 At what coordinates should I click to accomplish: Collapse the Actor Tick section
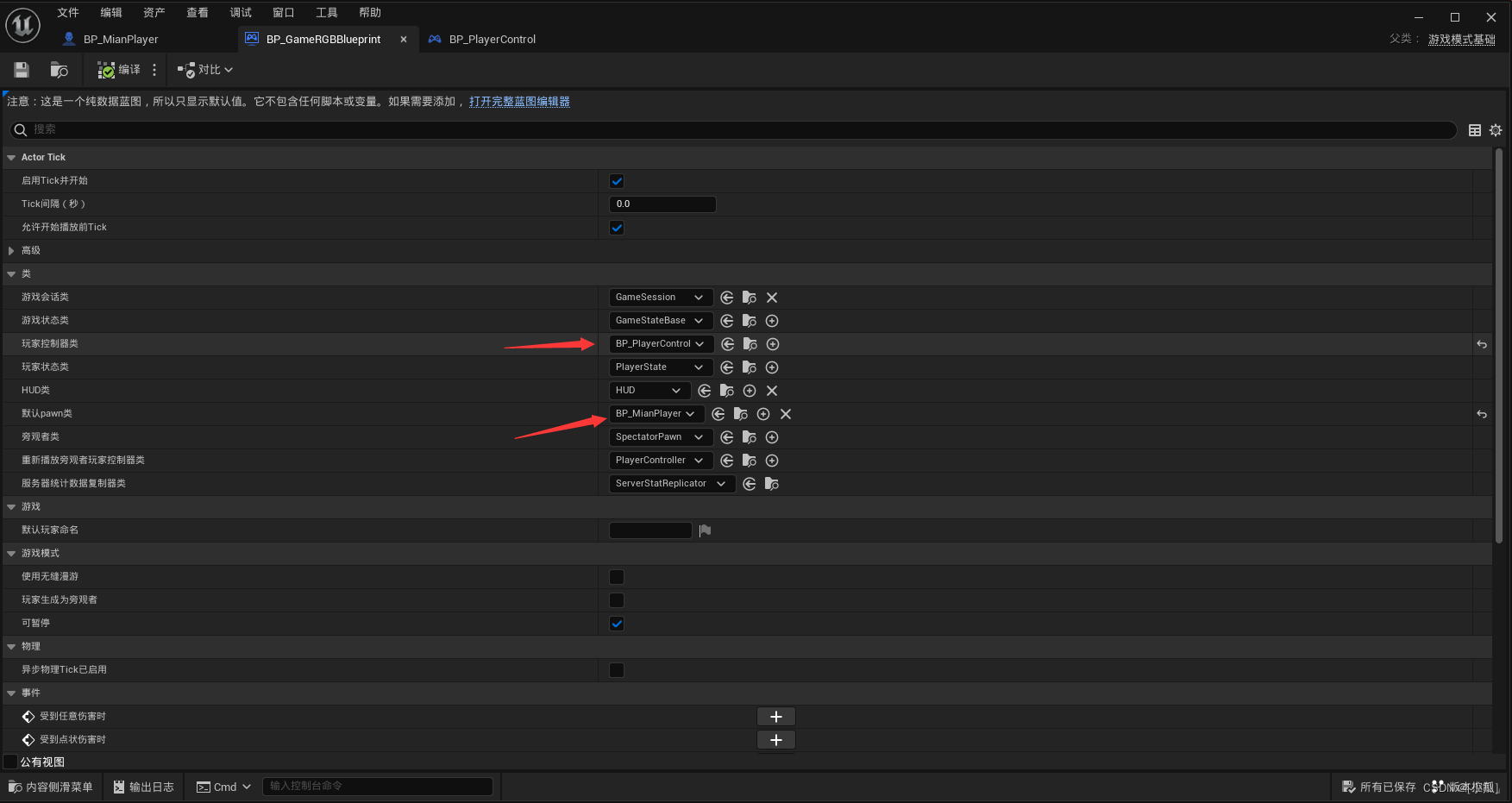coord(11,158)
